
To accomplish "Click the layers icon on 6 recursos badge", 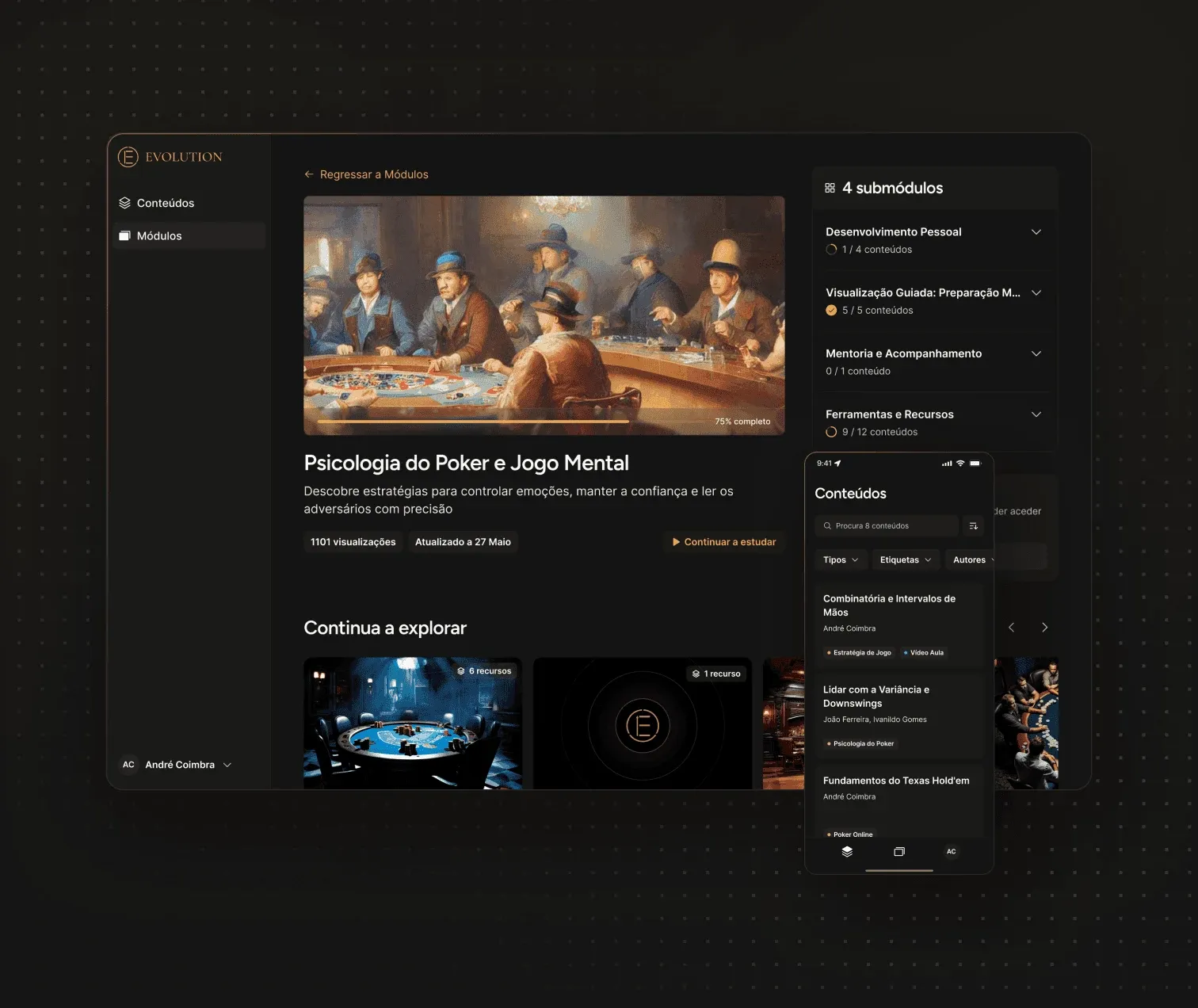I will [460, 671].
